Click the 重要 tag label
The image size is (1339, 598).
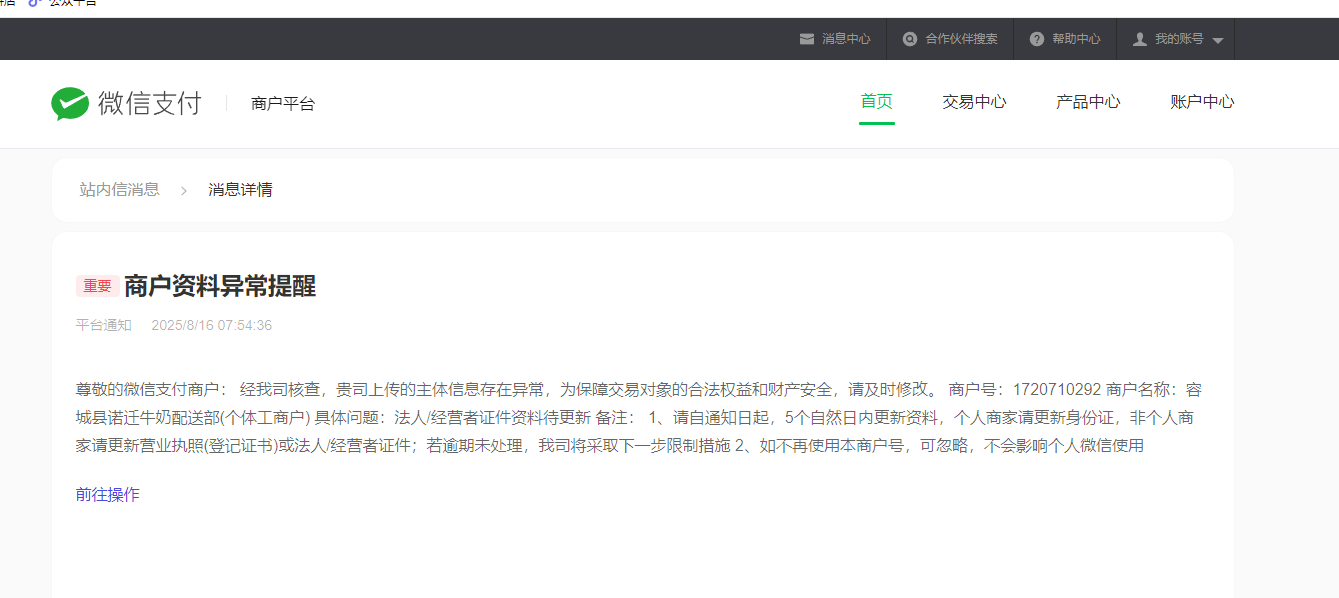pos(98,286)
